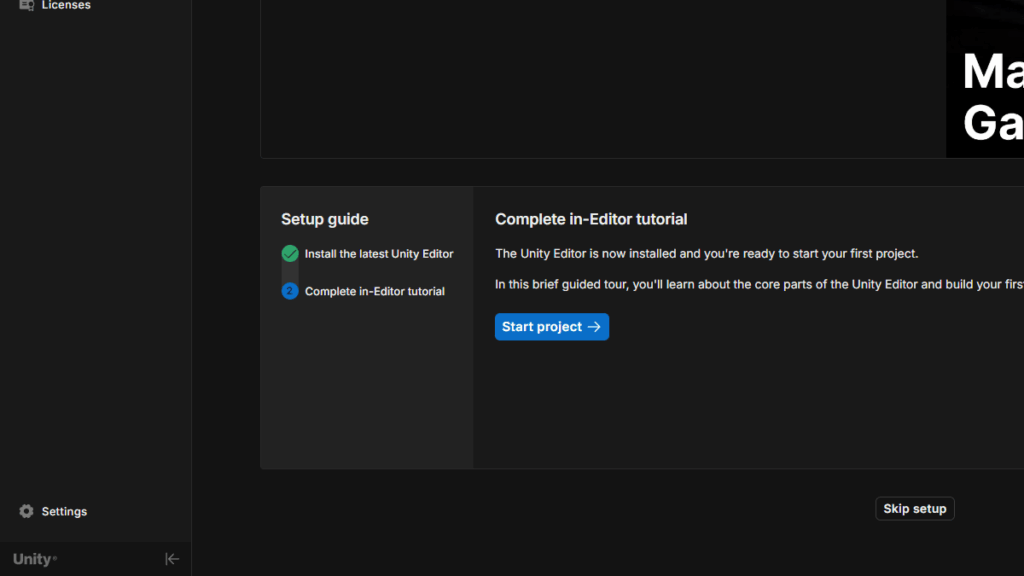The image size is (1024, 576).
Task: Click the Skip setup button
Action: [914, 509]
